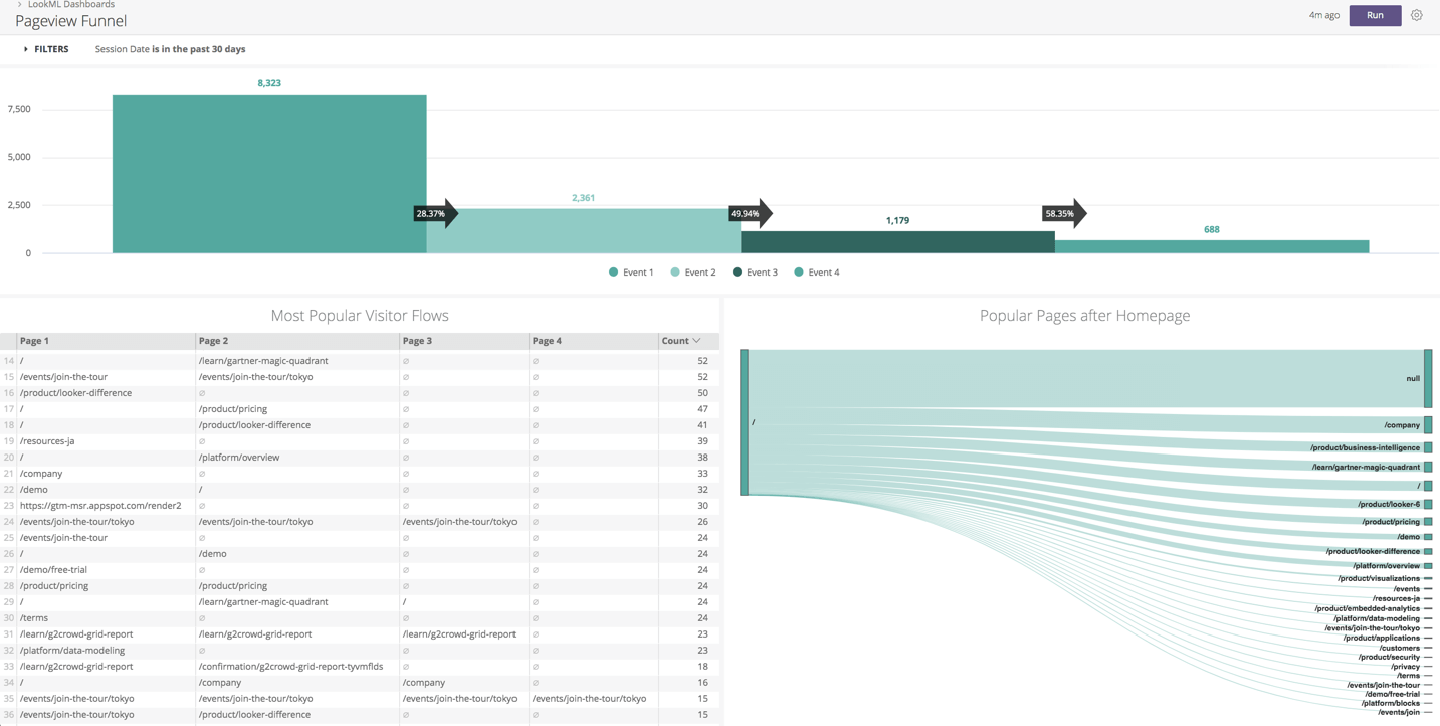
Task: Select the Event 2 bar with 2,361
Action: 583,231
